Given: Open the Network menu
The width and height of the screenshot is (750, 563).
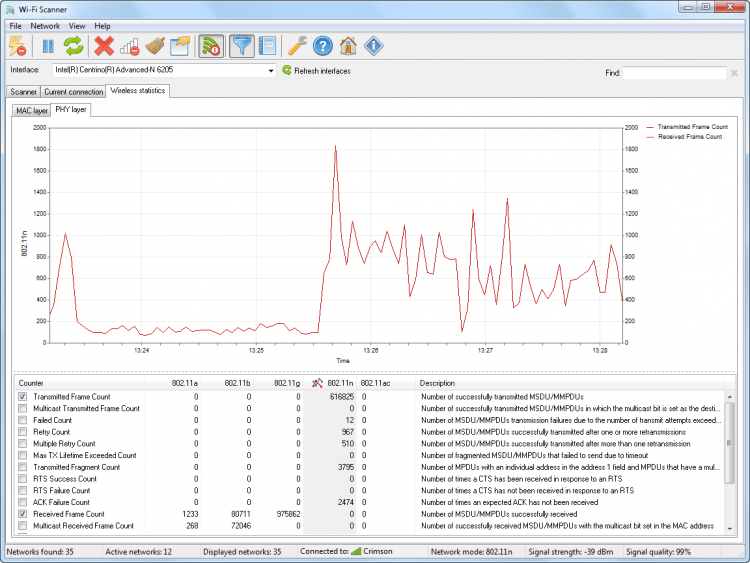Looking at the screenshot, I should 45,26.
